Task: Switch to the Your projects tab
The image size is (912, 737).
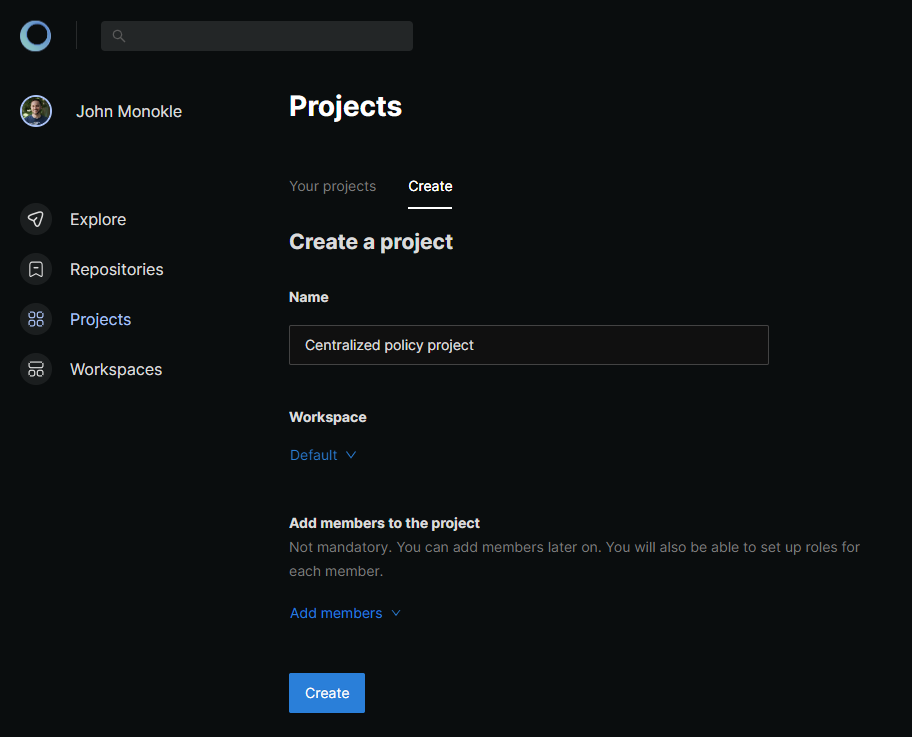Action: click(x=333, y=186)
